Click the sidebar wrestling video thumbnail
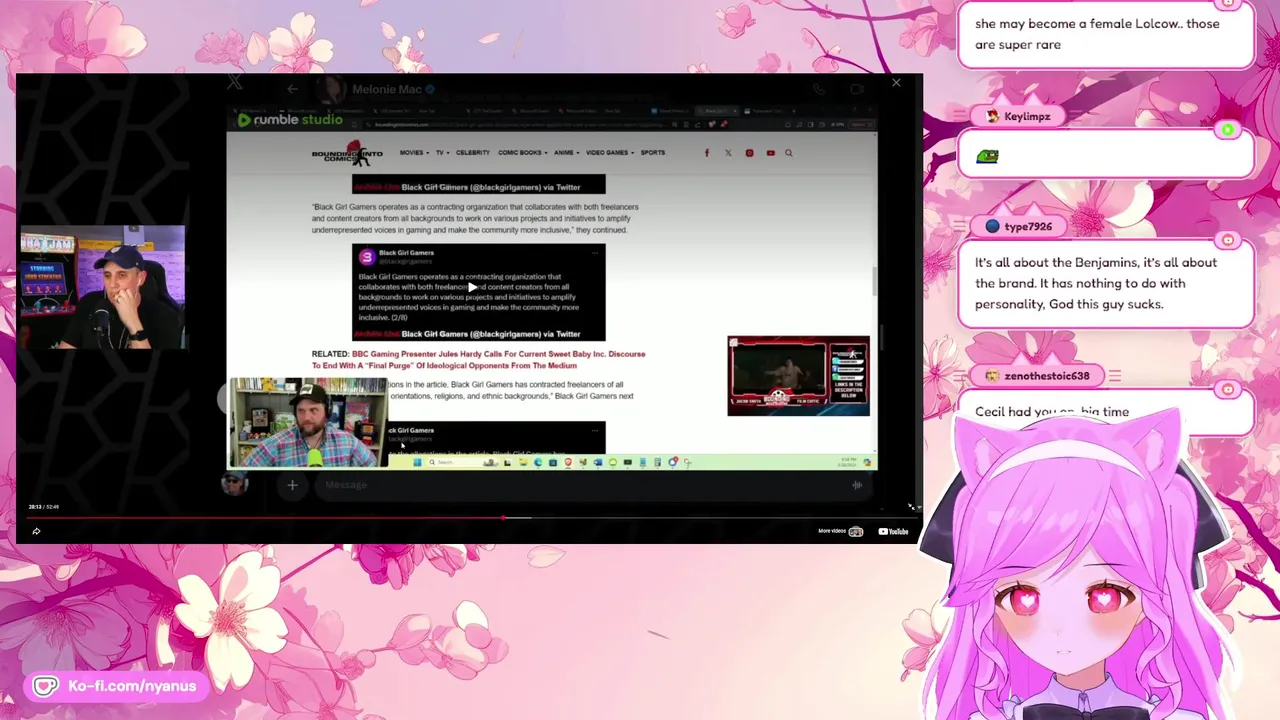 (798, 376)
